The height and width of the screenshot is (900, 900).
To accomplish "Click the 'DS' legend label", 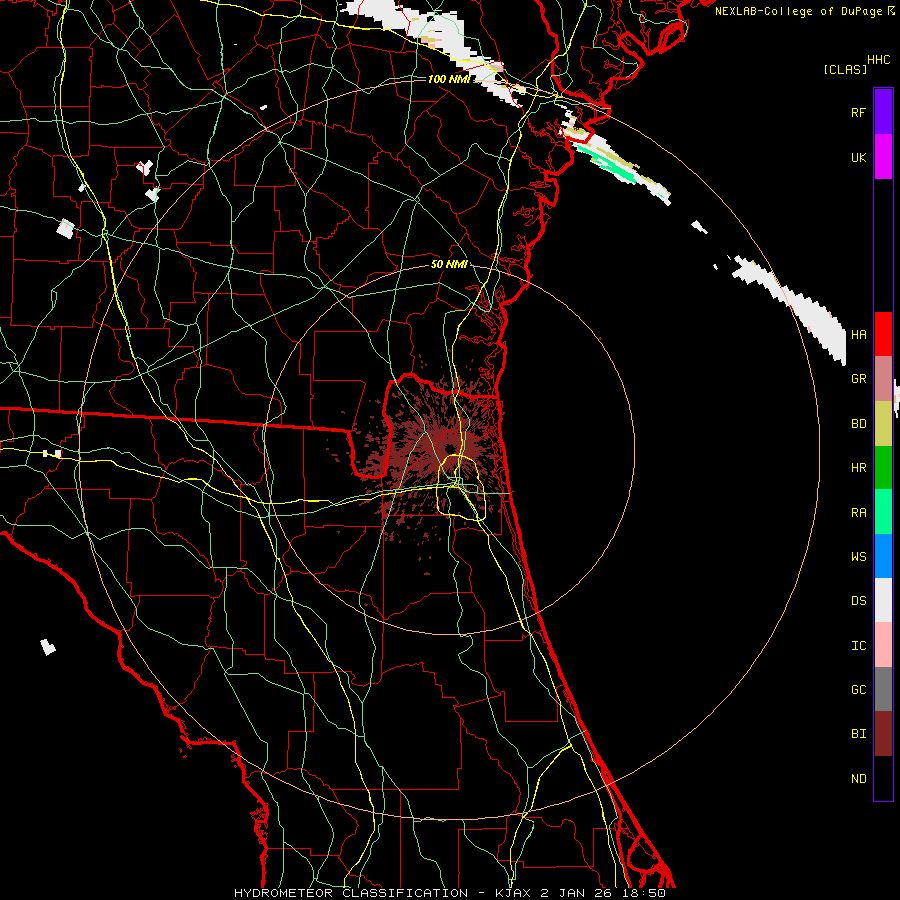I will 858,601.
